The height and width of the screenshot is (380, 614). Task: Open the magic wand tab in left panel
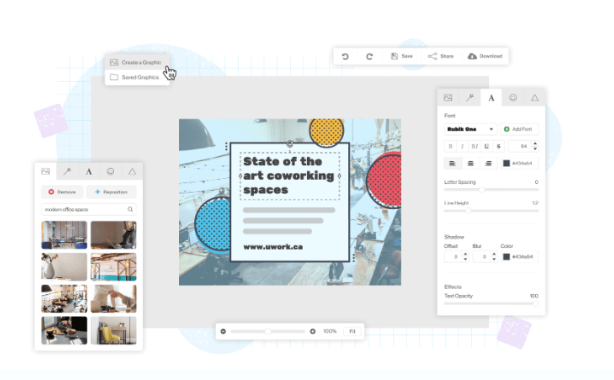click(x=67, y=171)
